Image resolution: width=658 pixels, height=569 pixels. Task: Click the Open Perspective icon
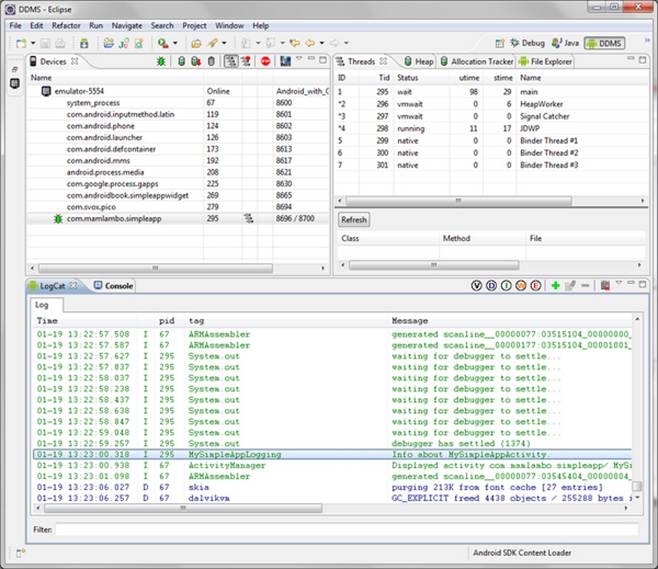pyautogui.click(x=500, y=44)
